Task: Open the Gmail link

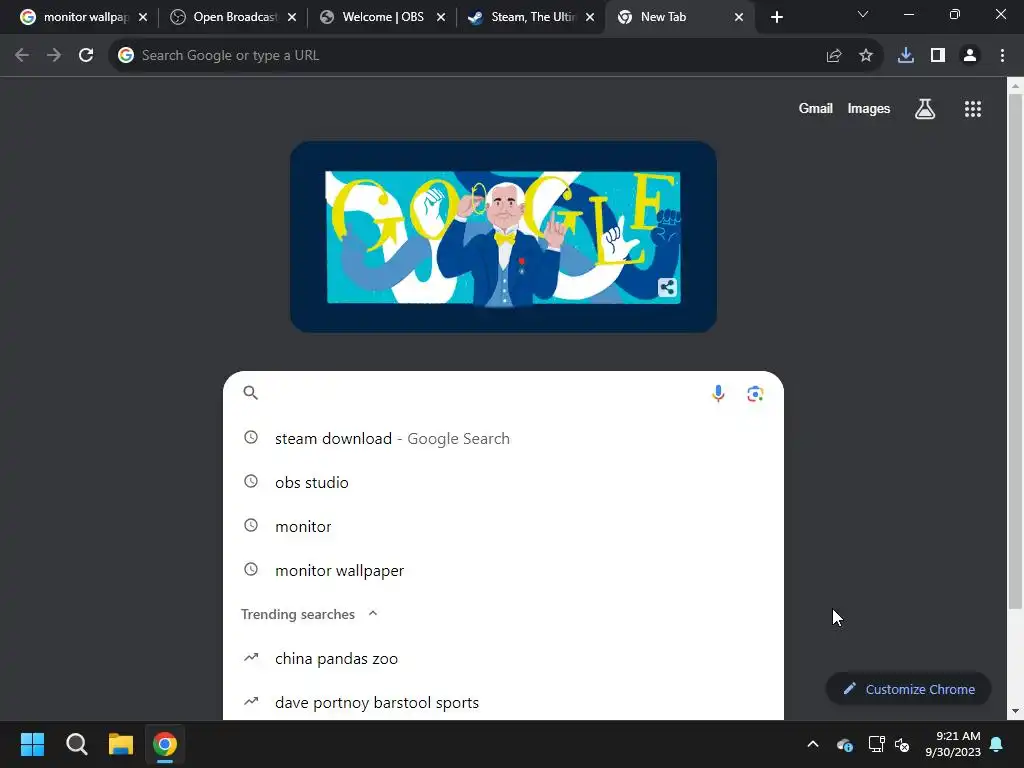Action: [815, 108]
